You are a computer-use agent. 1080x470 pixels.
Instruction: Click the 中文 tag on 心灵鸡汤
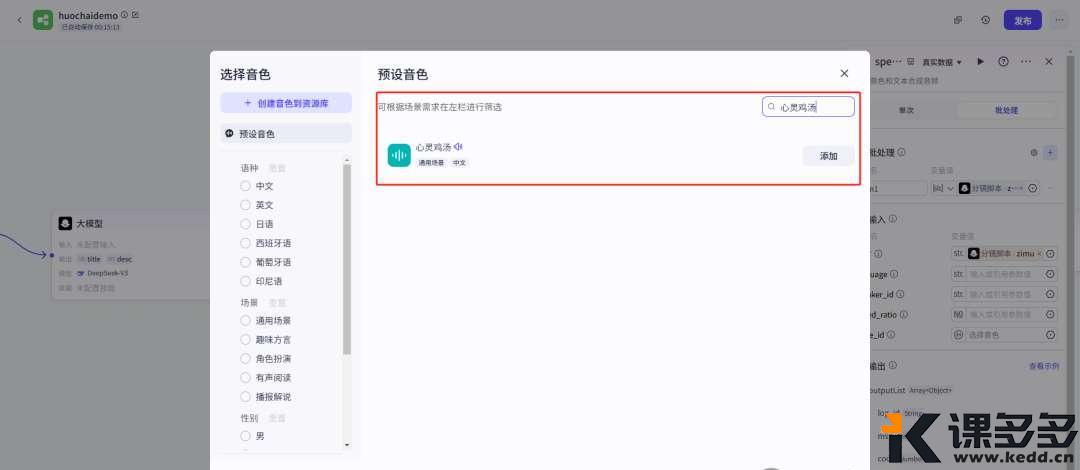click(x=459, y=163)
